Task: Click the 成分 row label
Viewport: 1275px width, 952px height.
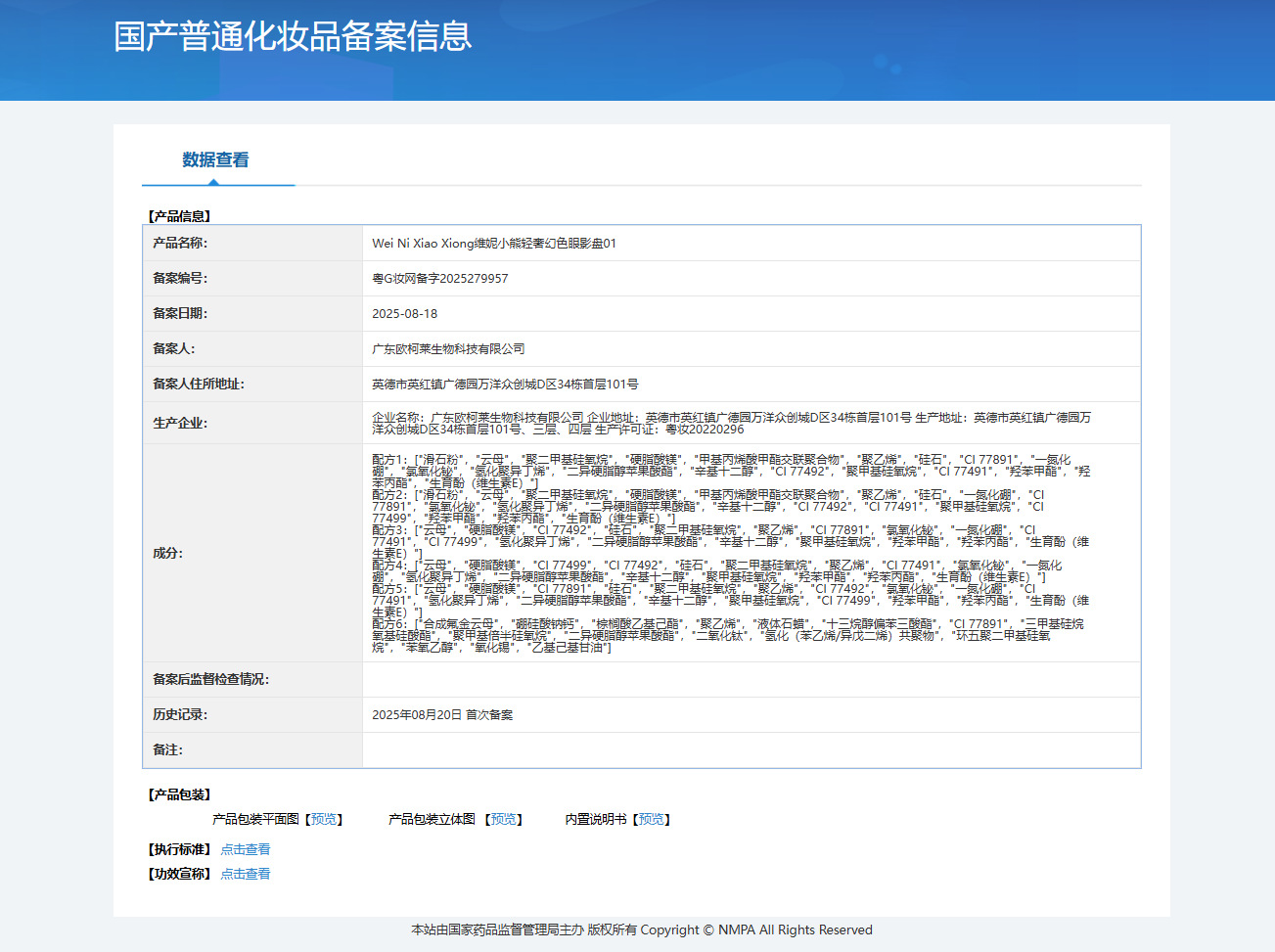Action: (168, 553)
